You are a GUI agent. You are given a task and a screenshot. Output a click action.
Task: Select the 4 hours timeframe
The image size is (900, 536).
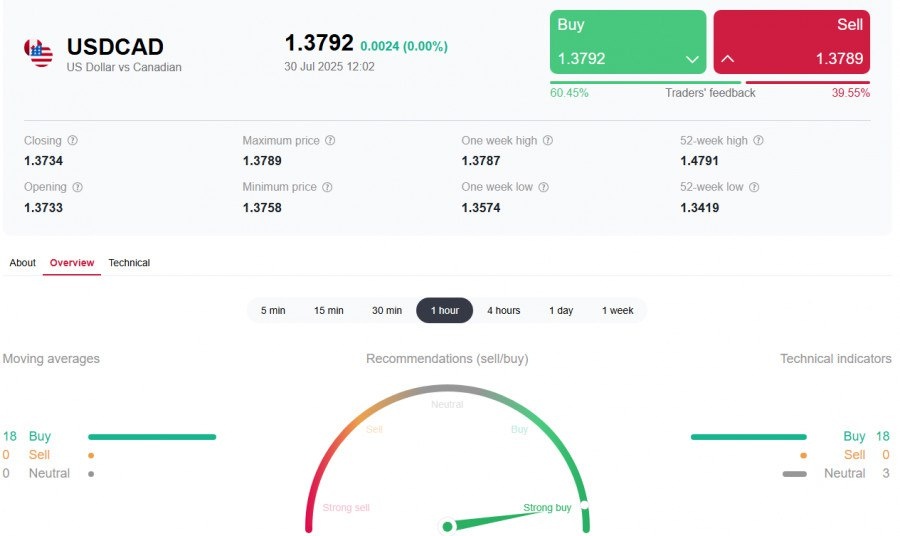click(x=504, y=310)
